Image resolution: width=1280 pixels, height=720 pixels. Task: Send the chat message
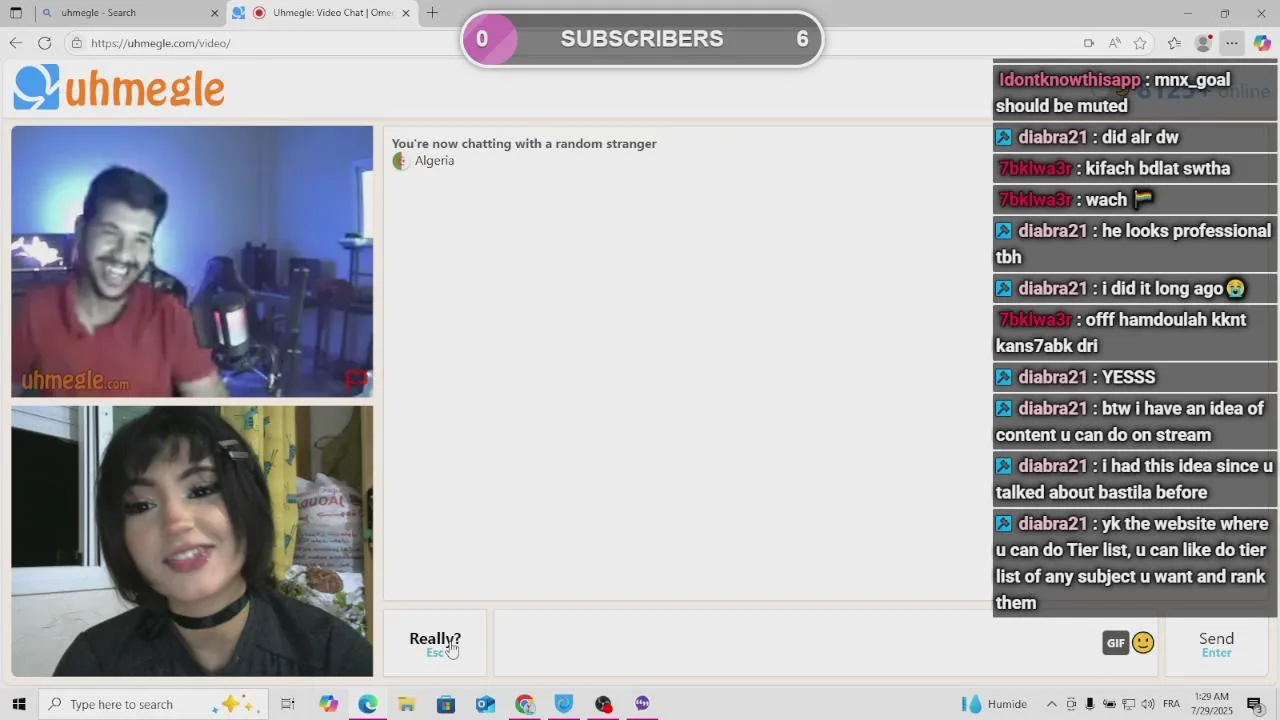click(1216, 644)
